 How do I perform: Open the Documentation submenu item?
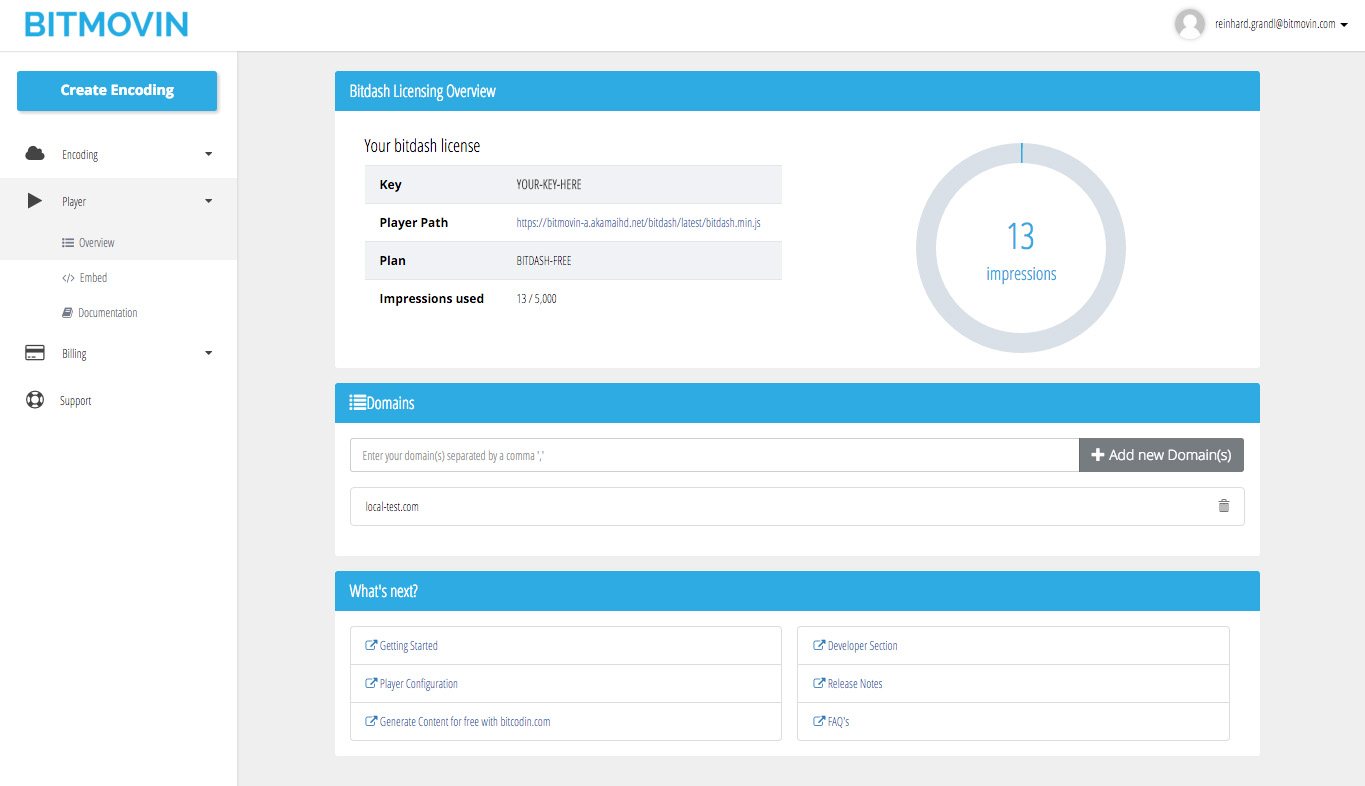[x=108, y=313]
